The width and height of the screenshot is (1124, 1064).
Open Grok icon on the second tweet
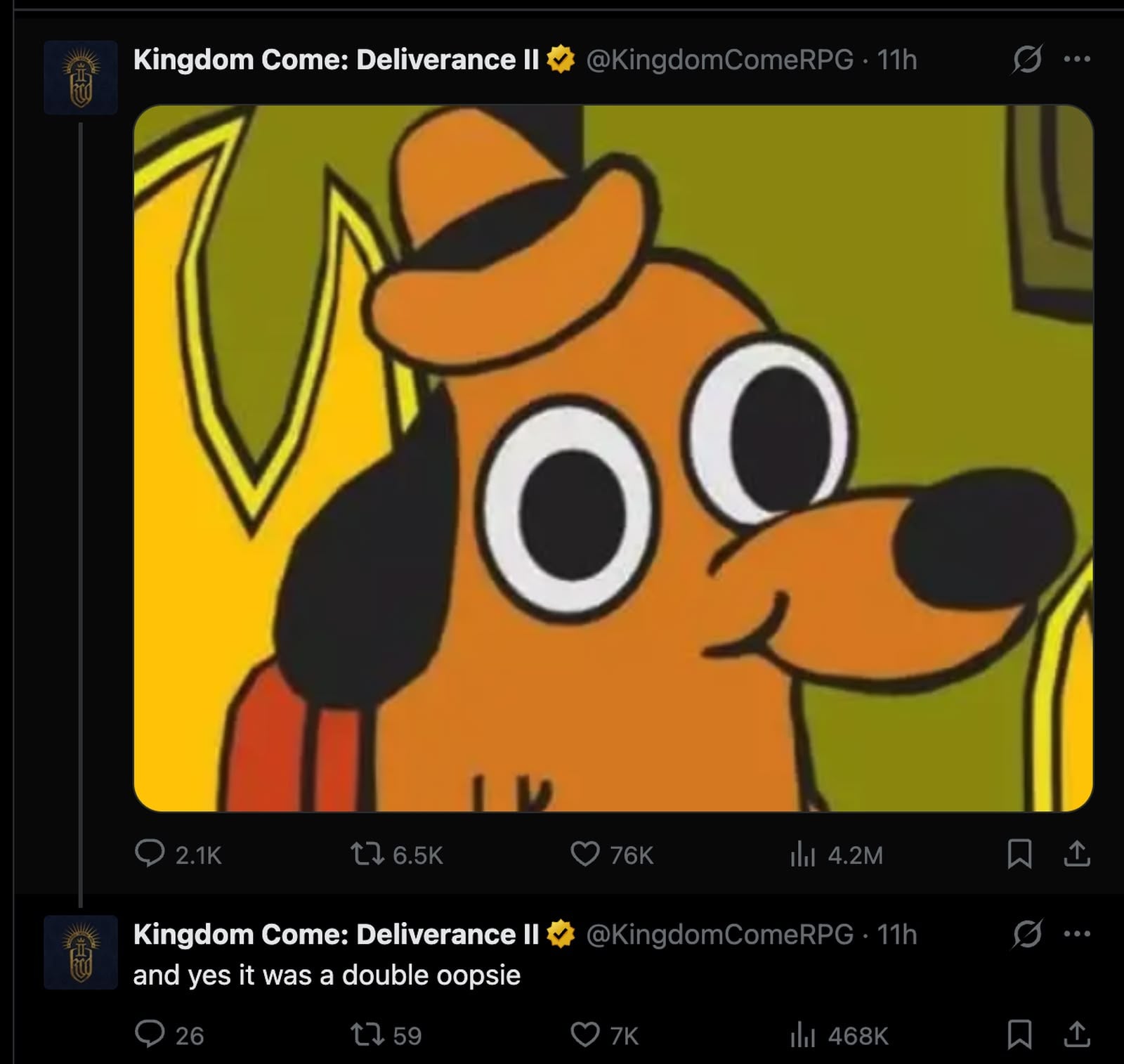tap(1026, 934)
